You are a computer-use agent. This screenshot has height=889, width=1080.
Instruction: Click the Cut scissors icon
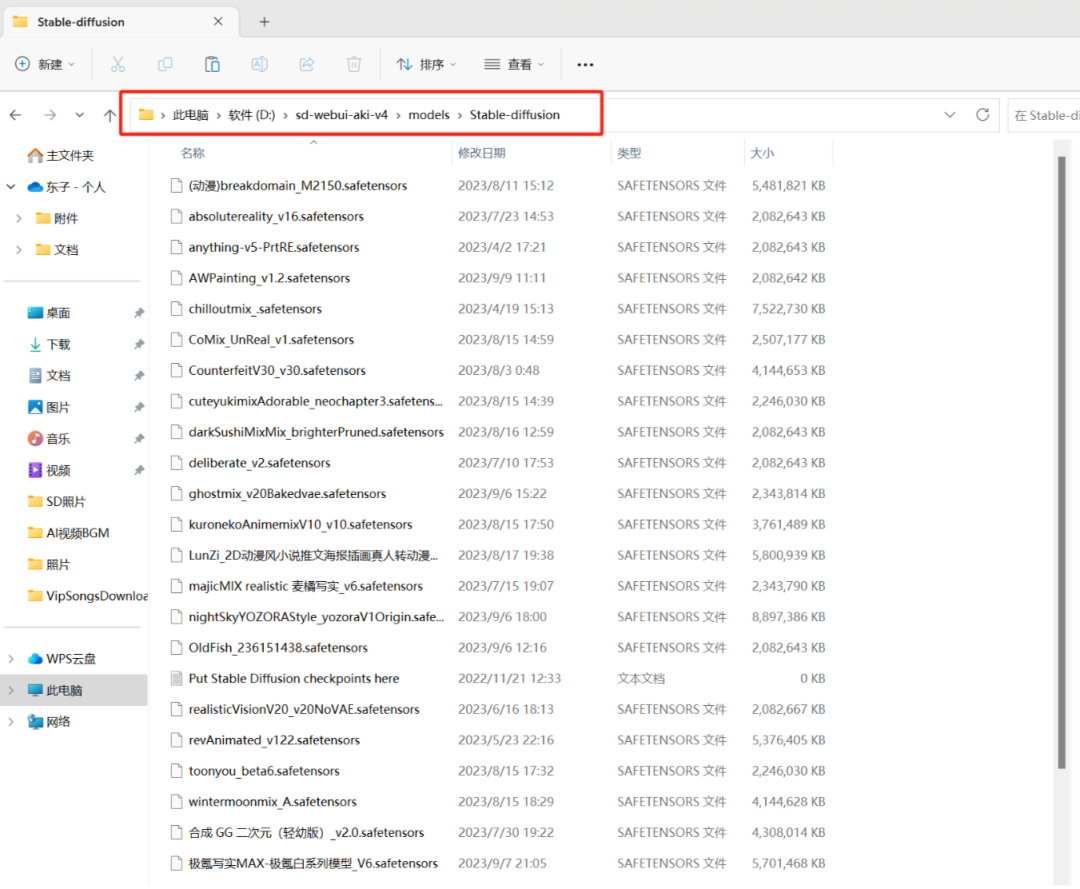(x=118, y=65)
